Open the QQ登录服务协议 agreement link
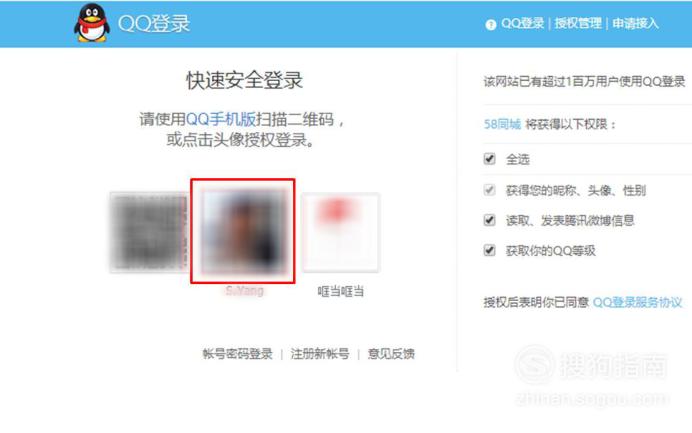 click(x=637, y=302)
